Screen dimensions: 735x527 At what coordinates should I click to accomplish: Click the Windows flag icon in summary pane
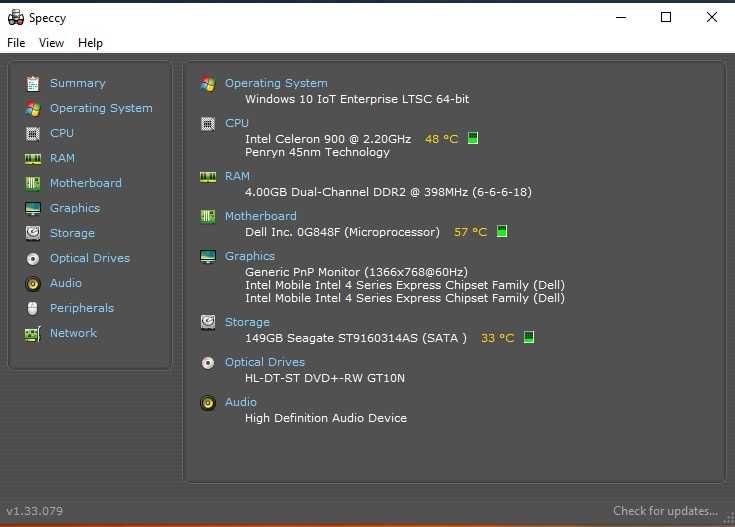[x=208, y=84]
